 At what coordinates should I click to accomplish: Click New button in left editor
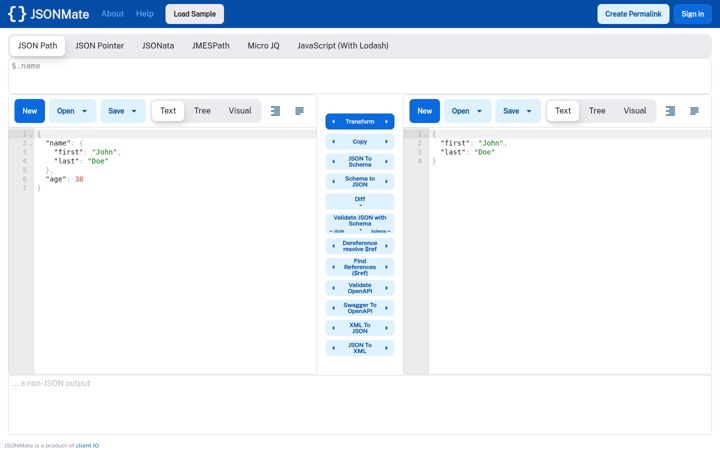[29, 111]
